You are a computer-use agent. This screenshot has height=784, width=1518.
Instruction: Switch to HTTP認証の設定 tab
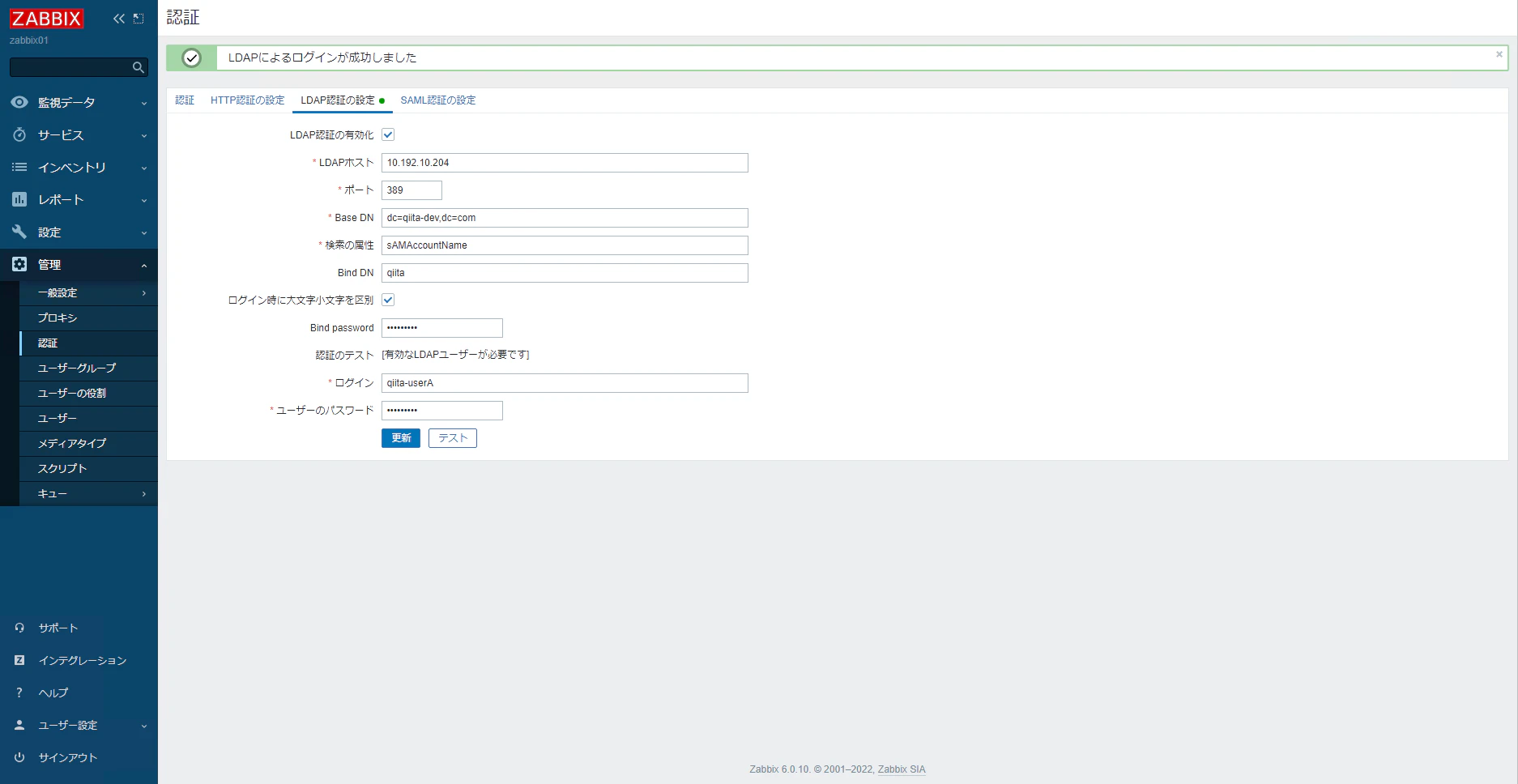click(247, 100)
